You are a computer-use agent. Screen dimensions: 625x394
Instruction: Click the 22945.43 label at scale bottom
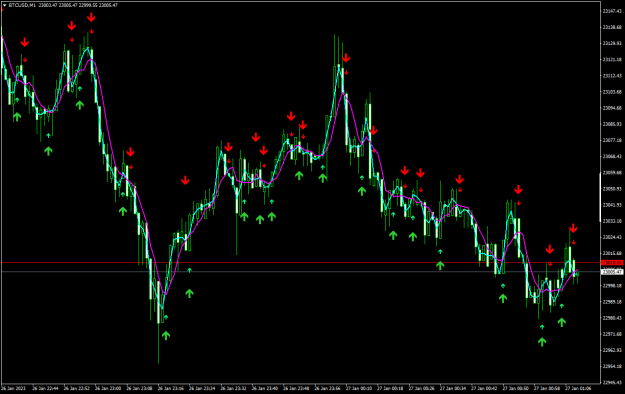(612, 382)
